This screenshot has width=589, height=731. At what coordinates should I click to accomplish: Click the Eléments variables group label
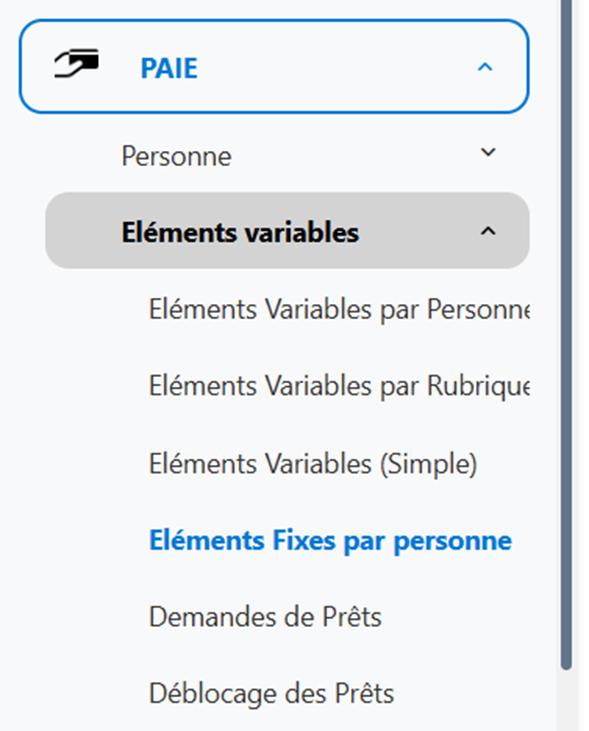click(x=240, y=232)
